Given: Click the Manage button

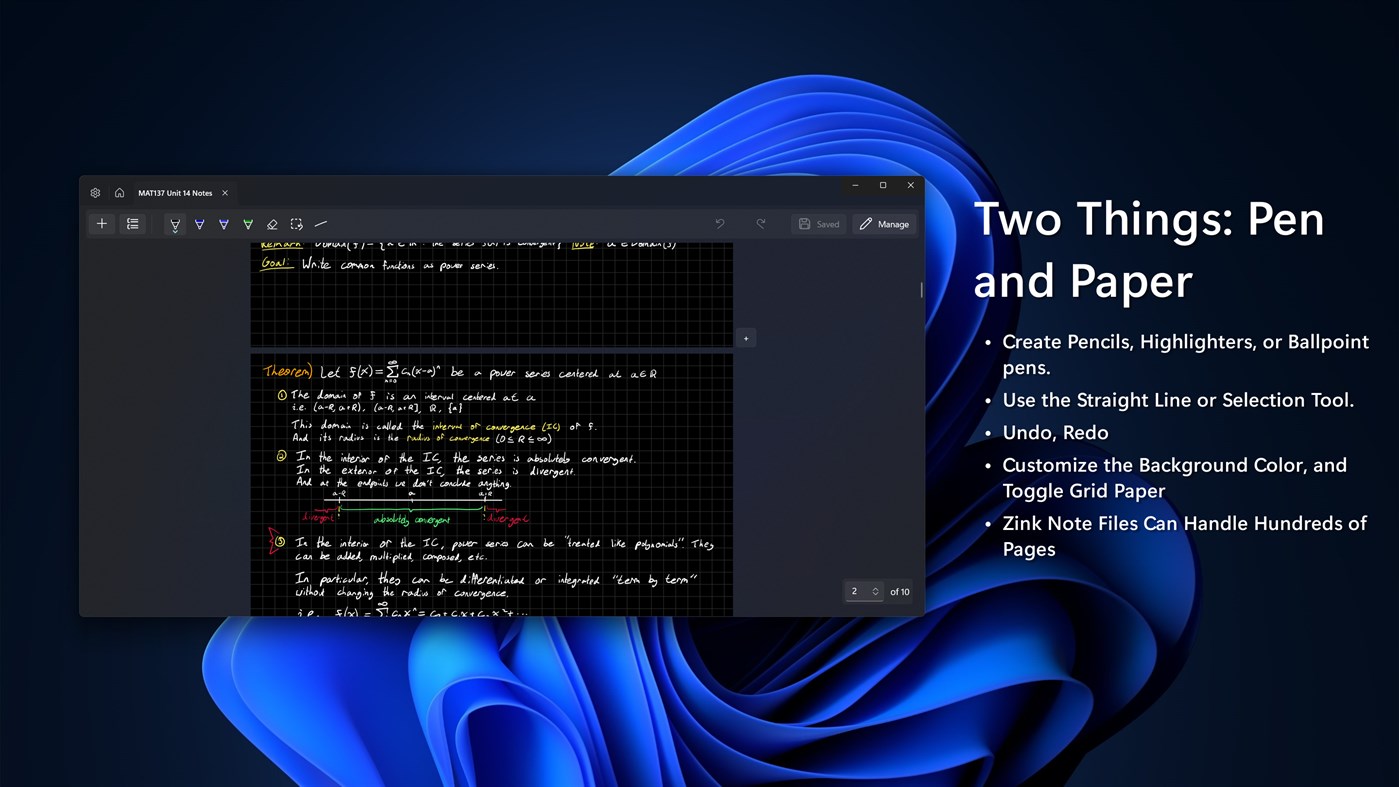Looking at the screenshot, I should pos(884,223).
